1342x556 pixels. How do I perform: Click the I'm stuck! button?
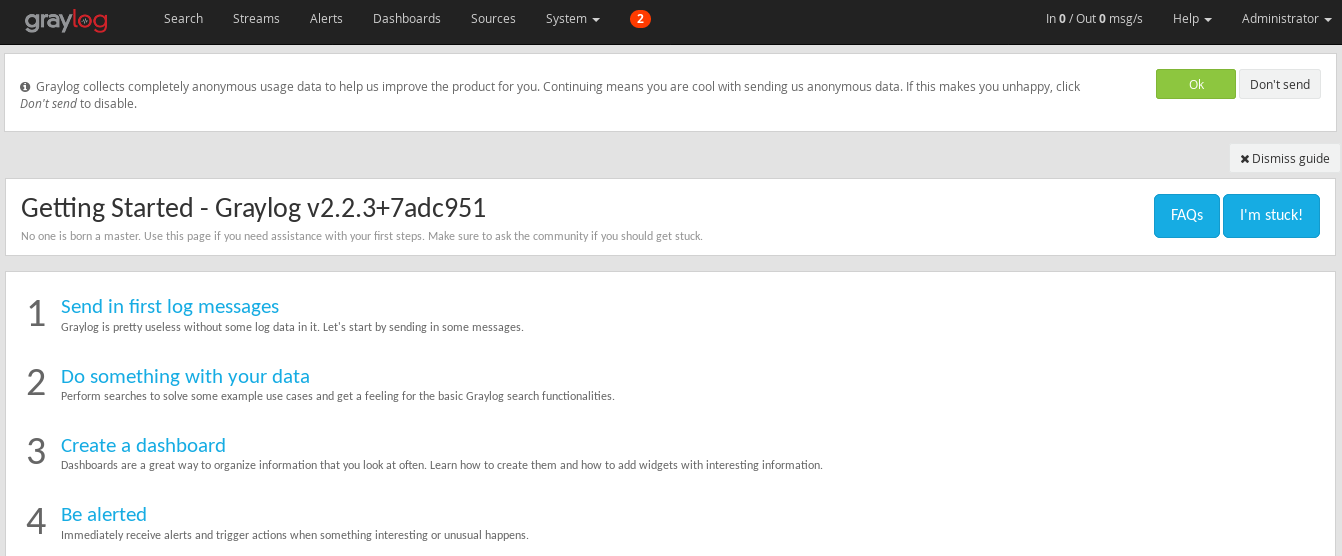1271,216
